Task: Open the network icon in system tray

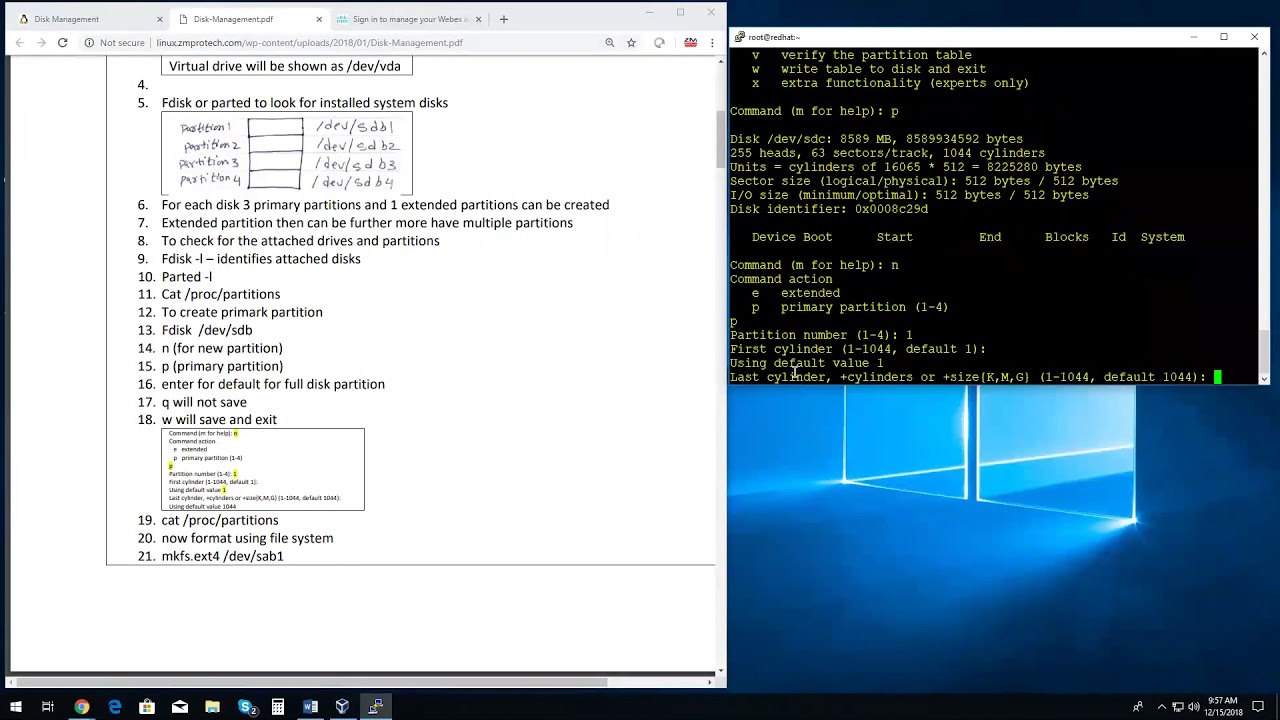Action: [1178, 707]
